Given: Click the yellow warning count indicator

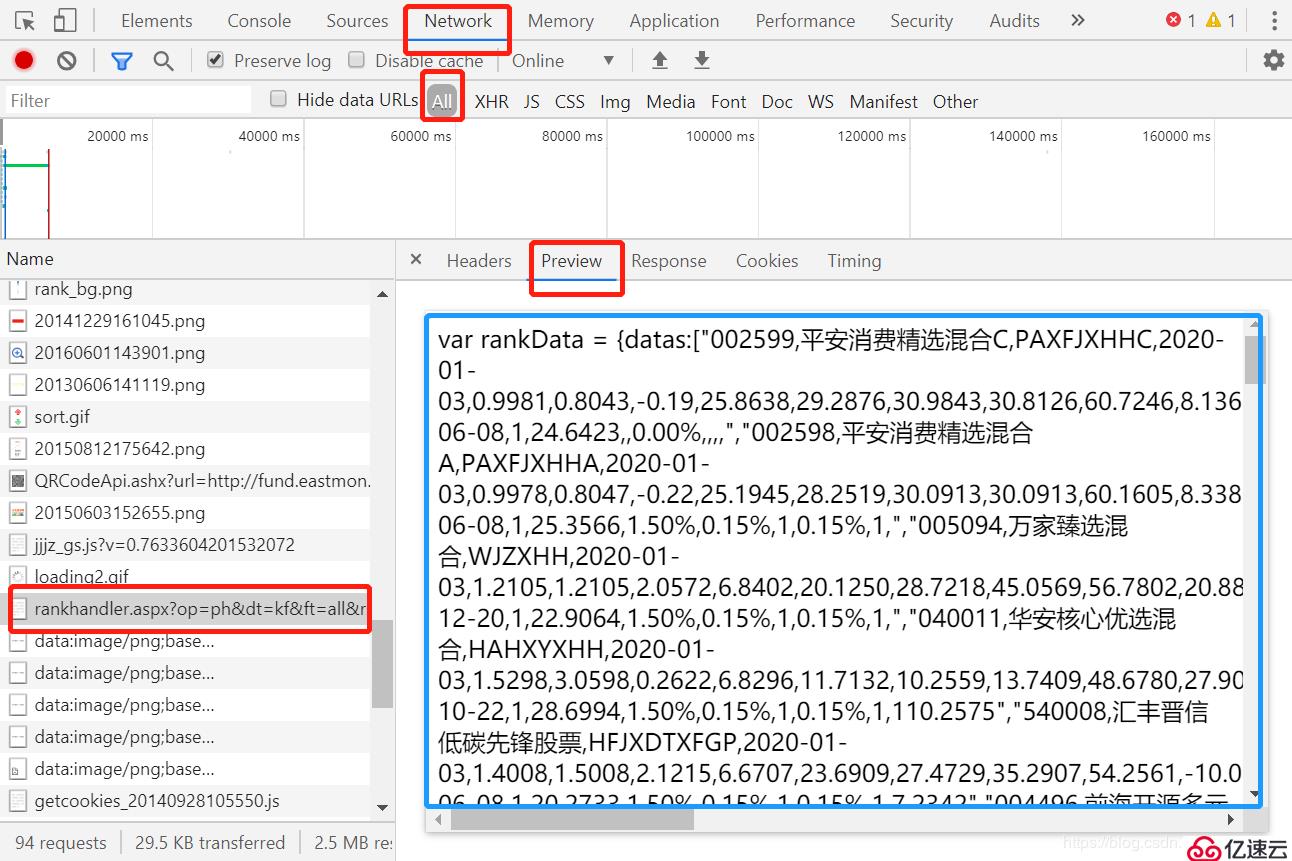Looking at the screenshot, I should pyautogui.click(x=1221, y=20).
